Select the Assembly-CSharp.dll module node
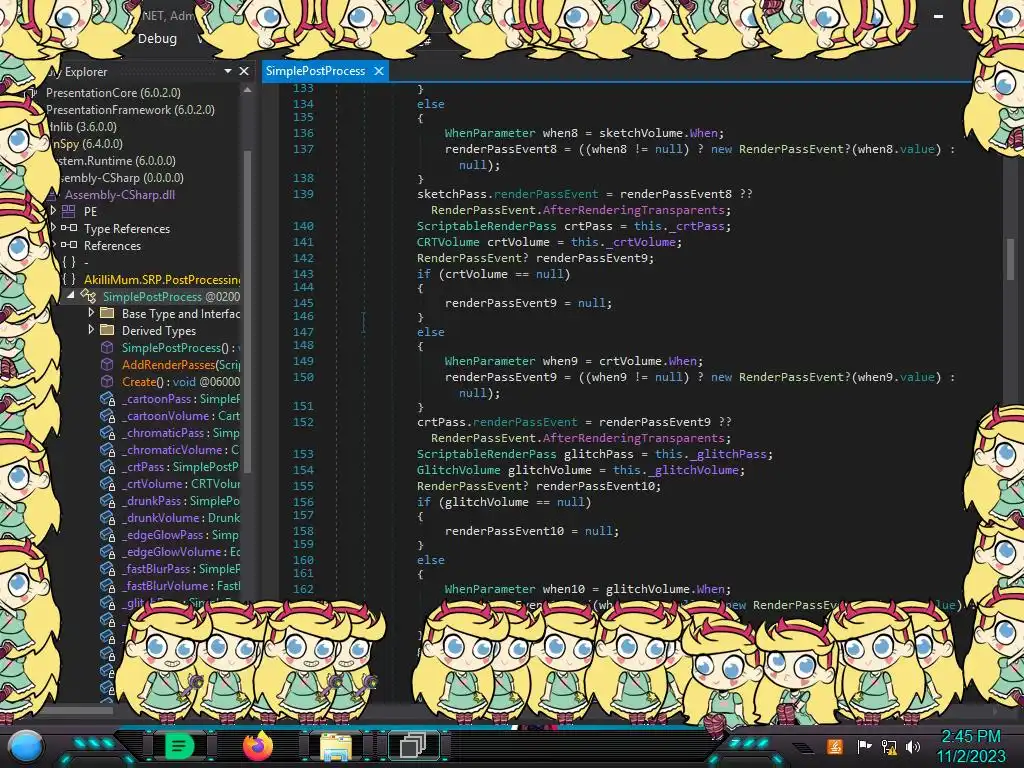Viewport: 1024px width, 768px height. point(120,195)
